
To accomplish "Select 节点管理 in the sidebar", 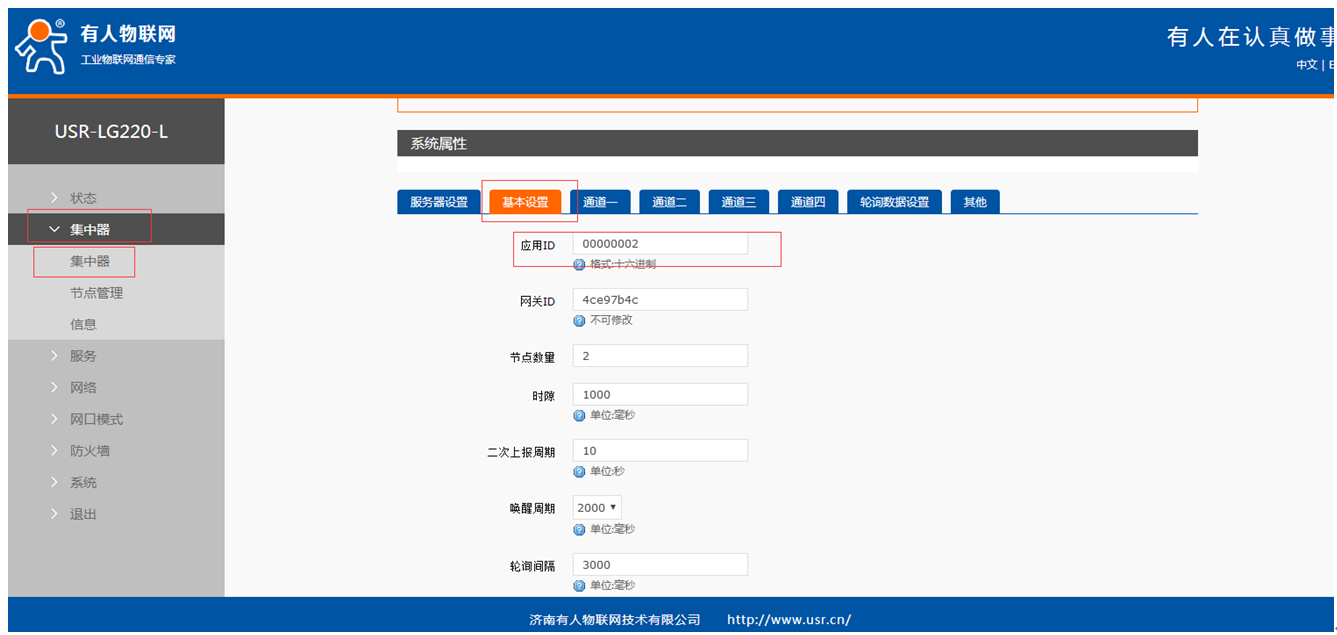I will (96, 293).
